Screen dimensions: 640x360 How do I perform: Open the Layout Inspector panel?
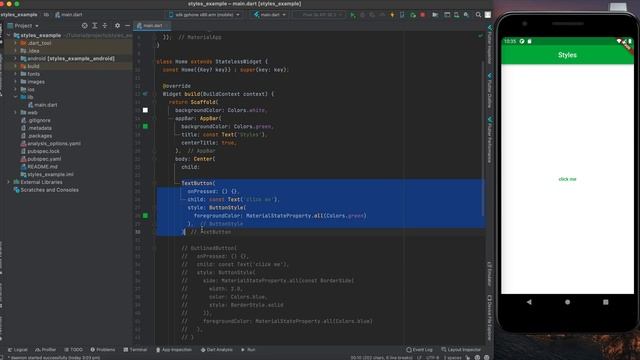(x=461, y=350)
